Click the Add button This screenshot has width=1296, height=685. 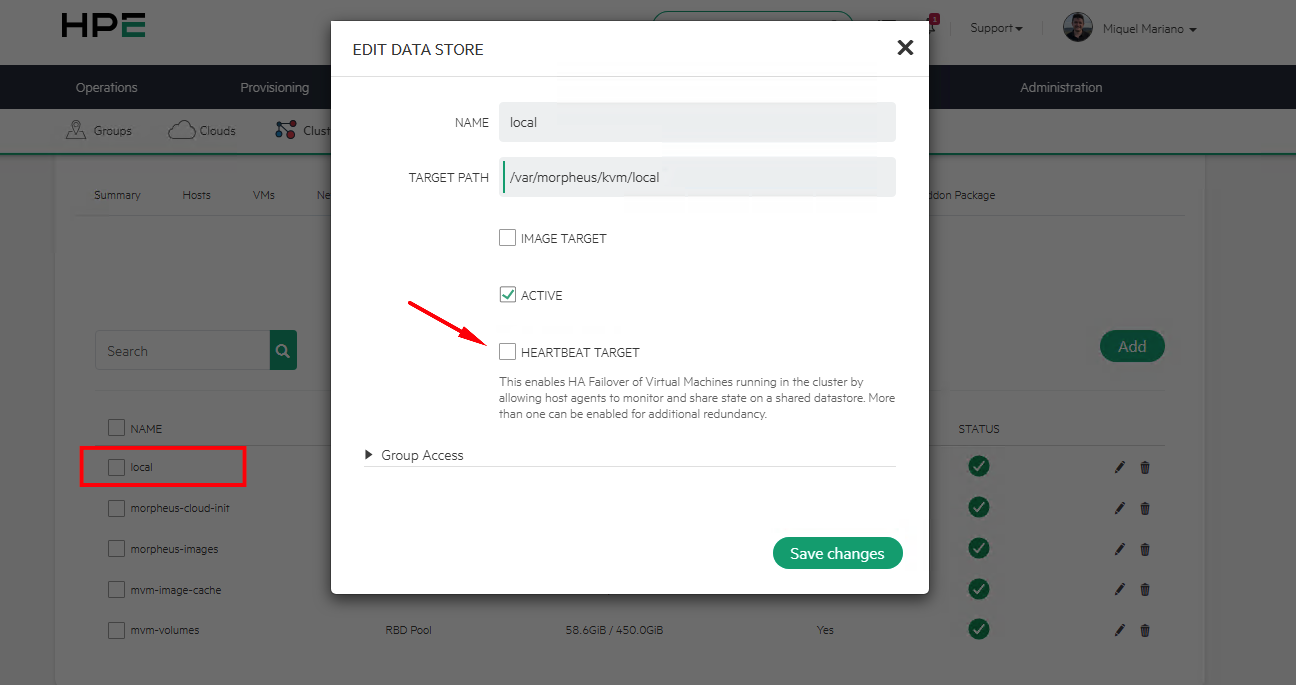[1132, 346]
